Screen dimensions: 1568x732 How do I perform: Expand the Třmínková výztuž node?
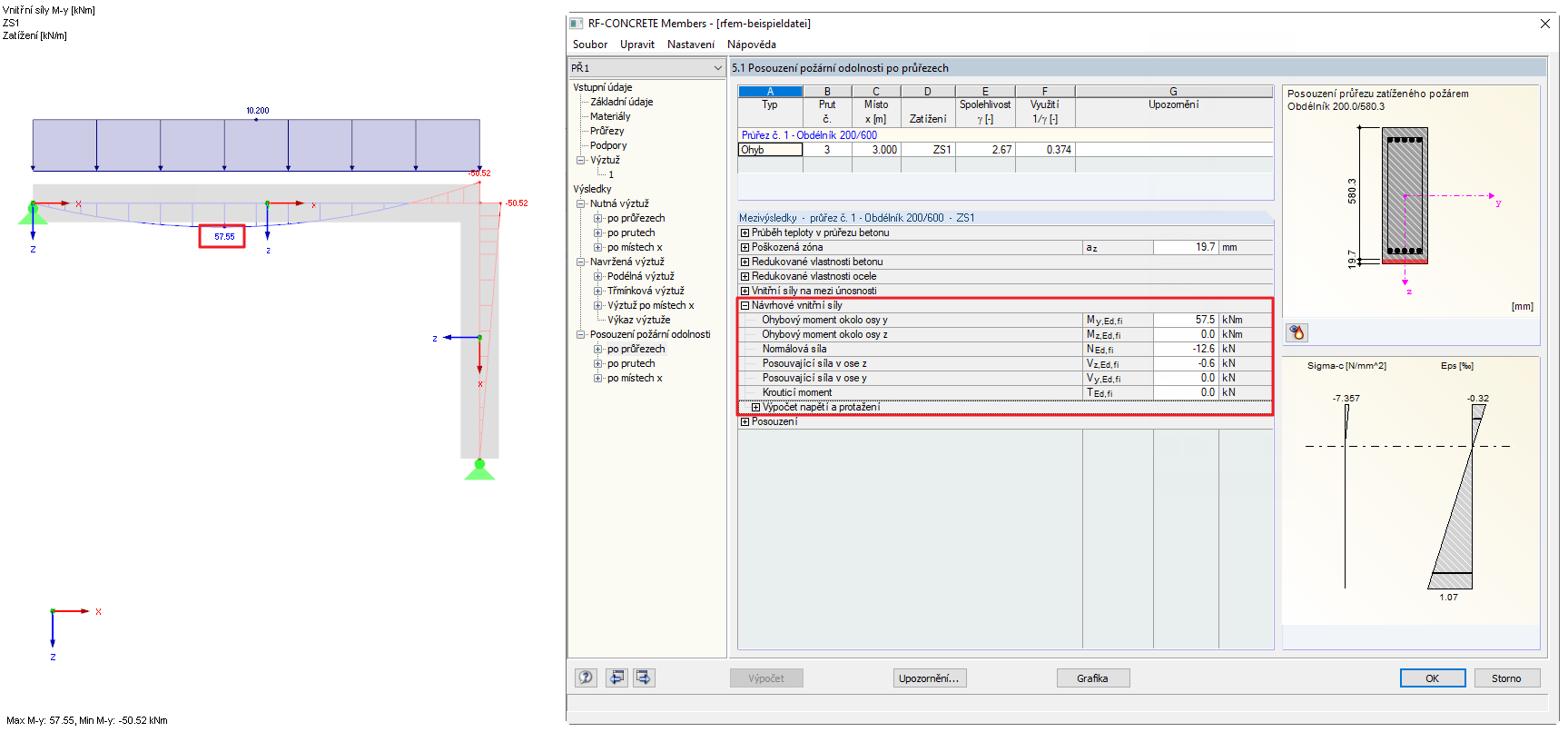(598, 291)
